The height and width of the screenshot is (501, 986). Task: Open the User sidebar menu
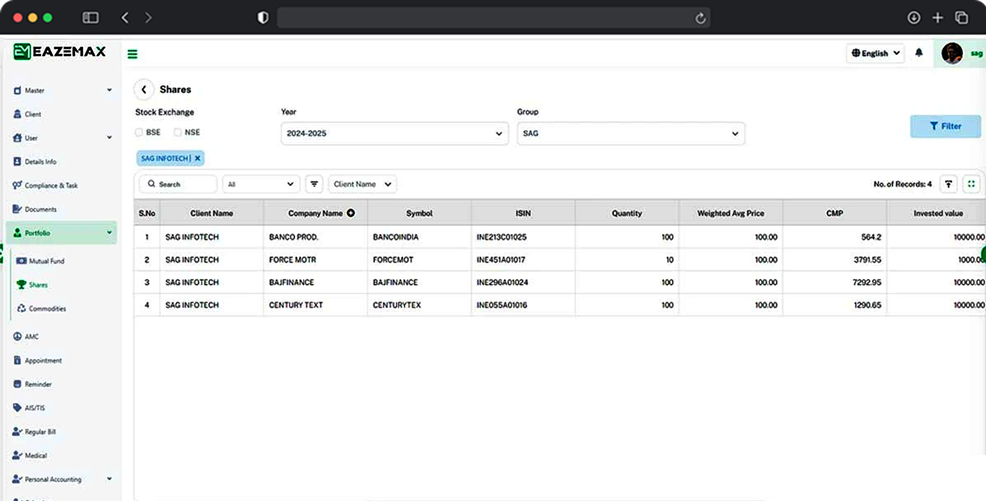[x=62, y=138]
